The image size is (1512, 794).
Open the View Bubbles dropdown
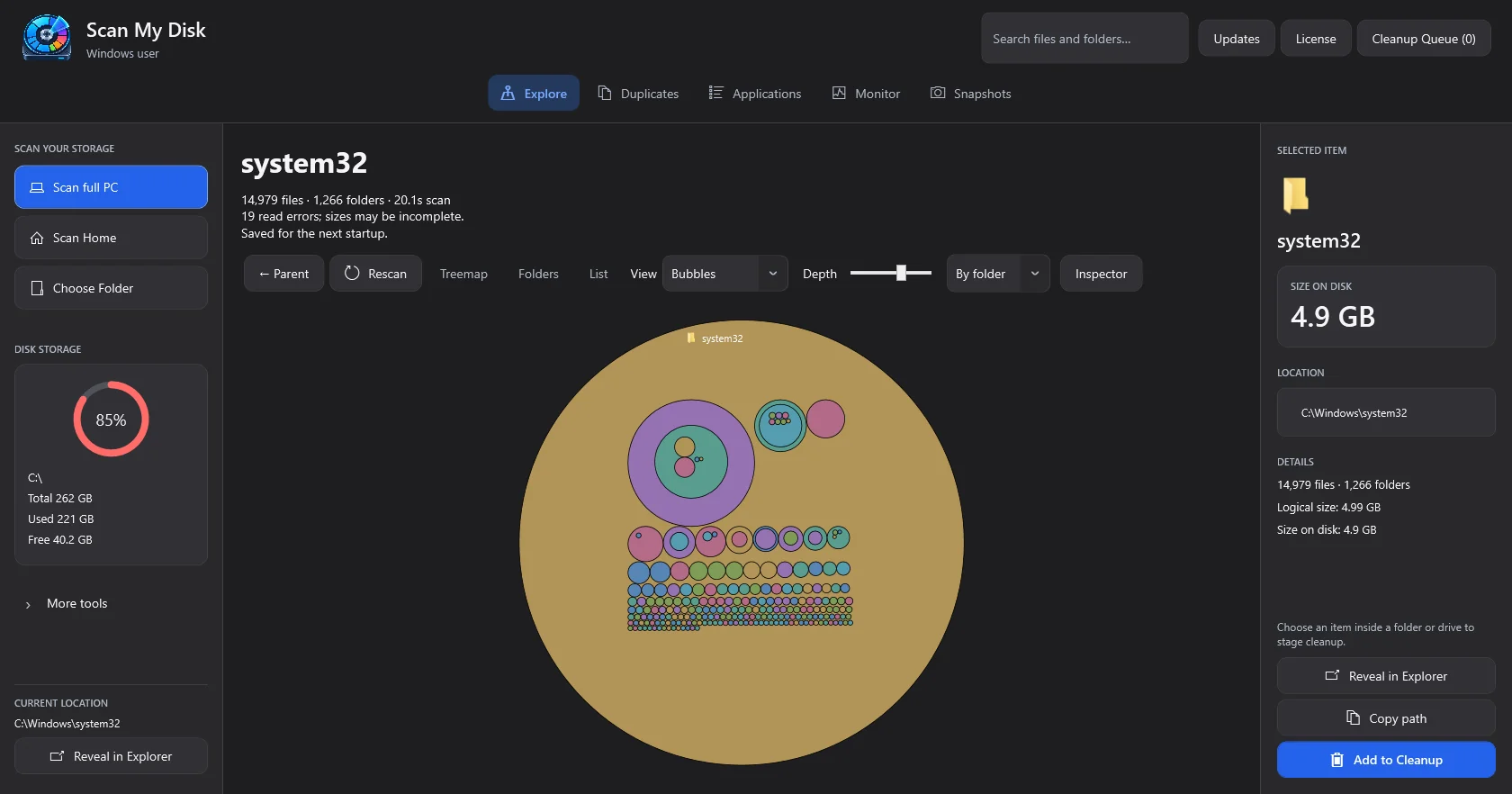pos(724,274)
